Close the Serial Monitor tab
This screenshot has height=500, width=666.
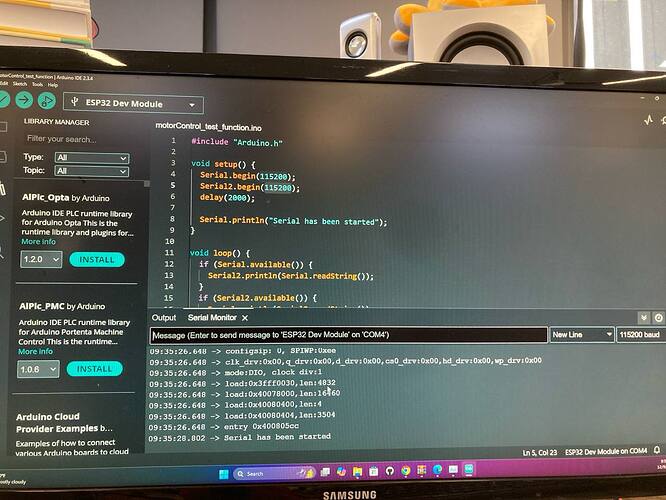[245, 318]
